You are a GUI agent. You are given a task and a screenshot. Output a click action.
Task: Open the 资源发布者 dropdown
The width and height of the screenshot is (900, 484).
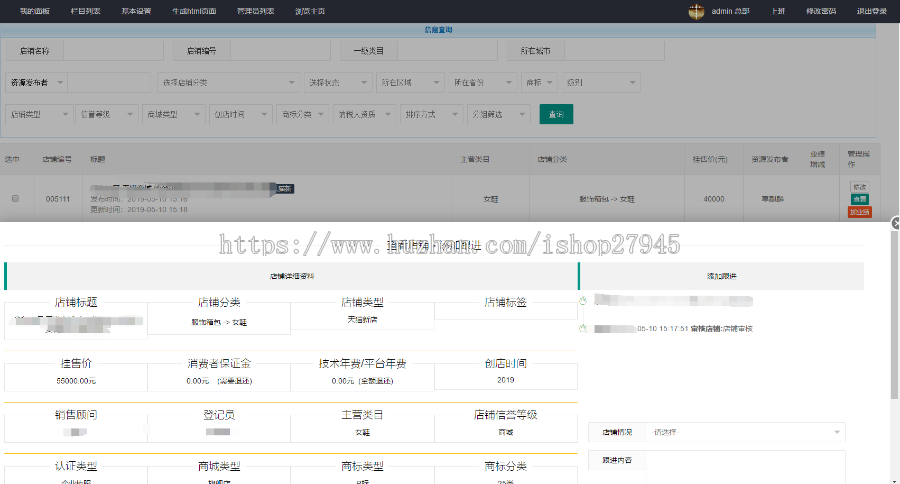pyautogui.click(x=37, y=83)
